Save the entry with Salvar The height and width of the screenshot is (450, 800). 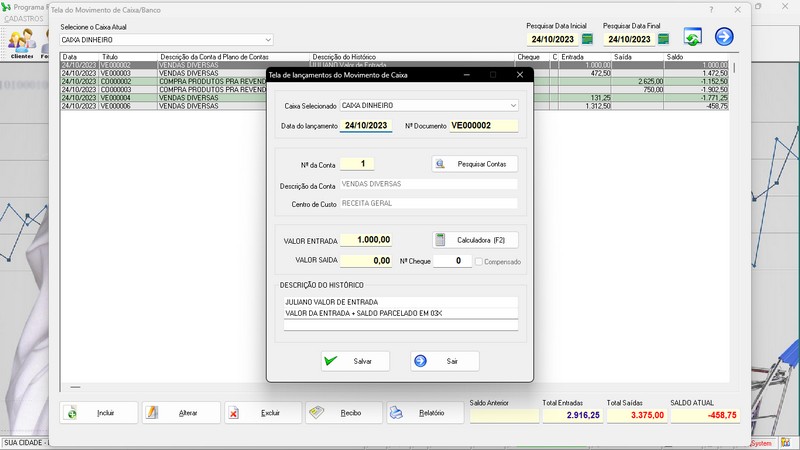click(356, 361)
